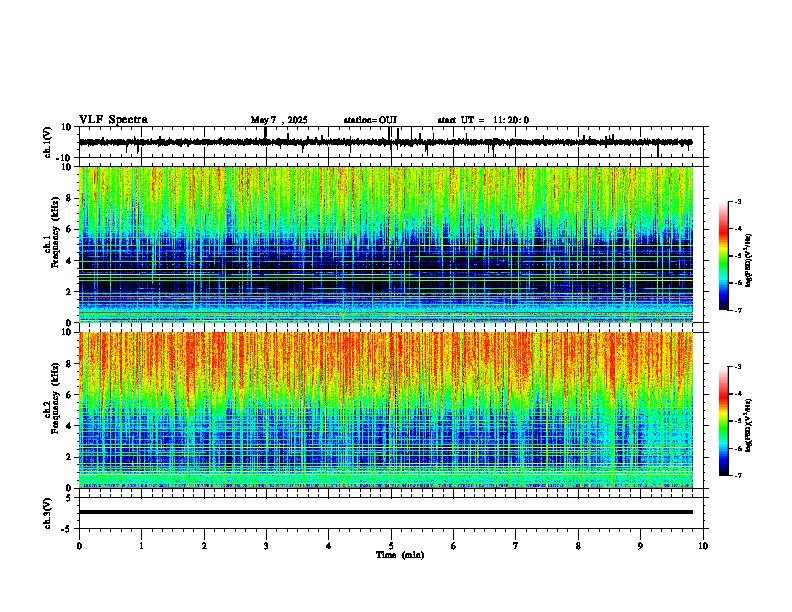Screen dimensions: 792x612
Task: Click the 'VLF Spectra' plot title
Action: [113, 120]
